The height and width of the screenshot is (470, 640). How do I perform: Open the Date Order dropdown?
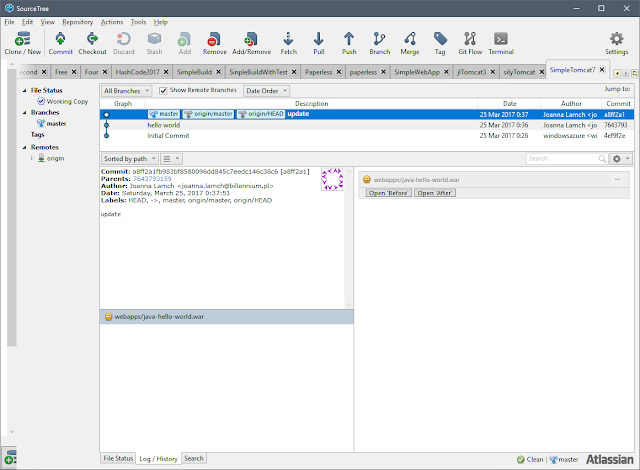click(x=266, y=91)
